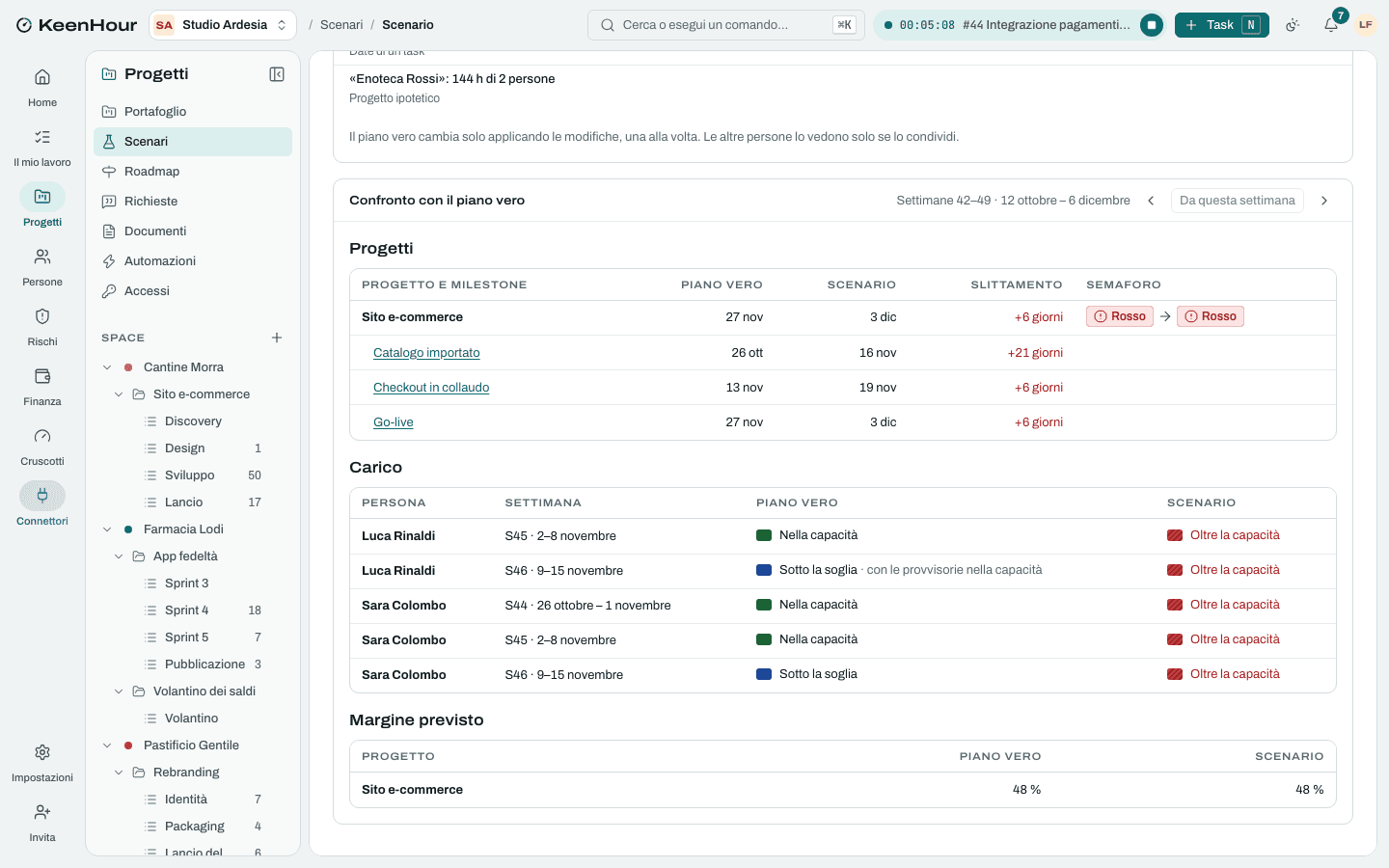1389x868 pixels.
Task: Click the Go-live milestone link
Action: 394,422
